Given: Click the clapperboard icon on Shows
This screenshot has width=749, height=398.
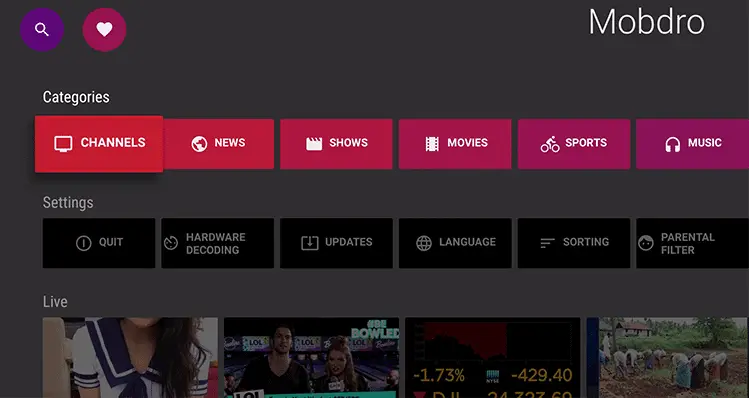Looking at the screenshot, I should coord(314,143).
